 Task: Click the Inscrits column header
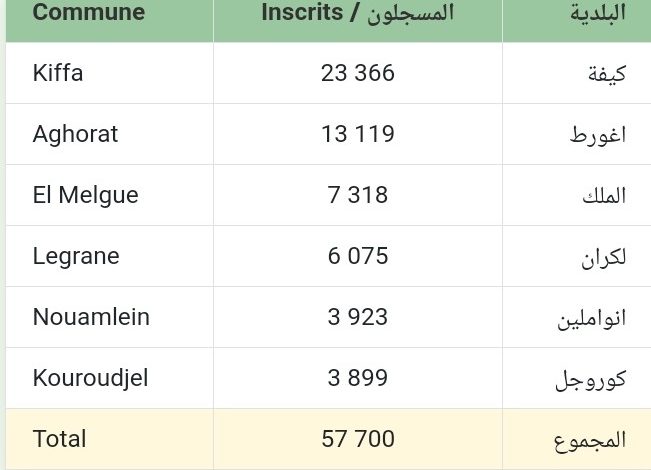358,13
